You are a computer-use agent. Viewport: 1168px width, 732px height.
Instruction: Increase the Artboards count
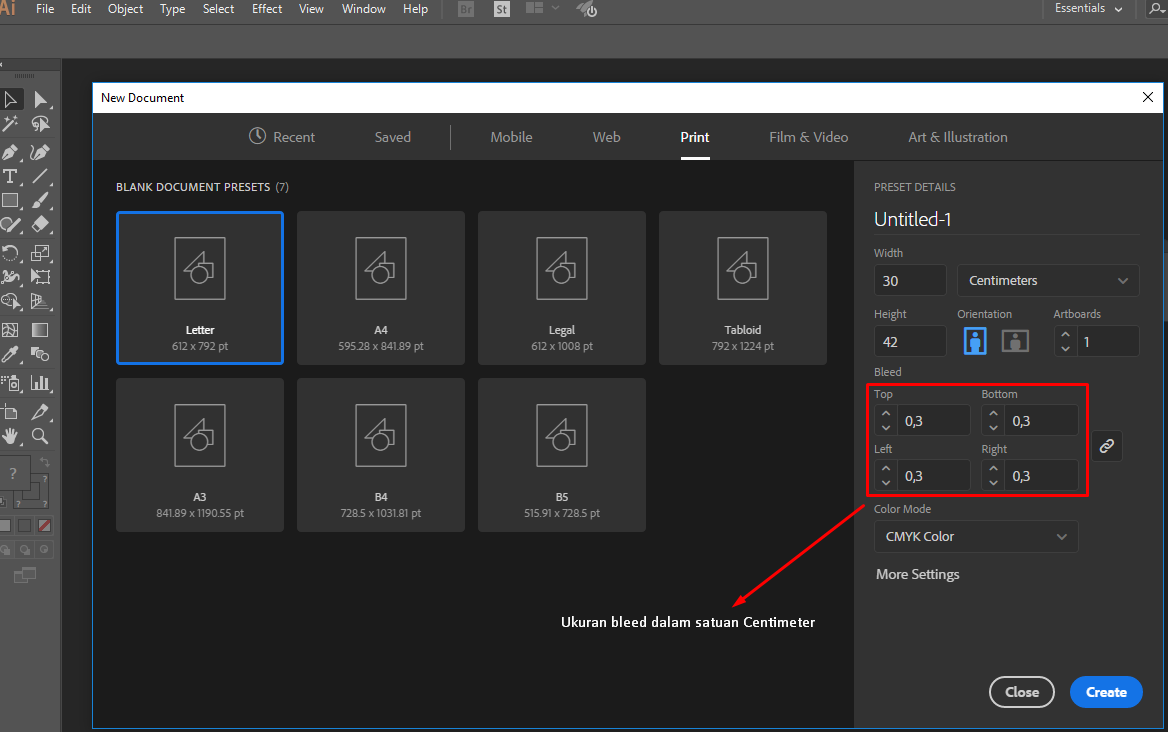click(1065, 334)
